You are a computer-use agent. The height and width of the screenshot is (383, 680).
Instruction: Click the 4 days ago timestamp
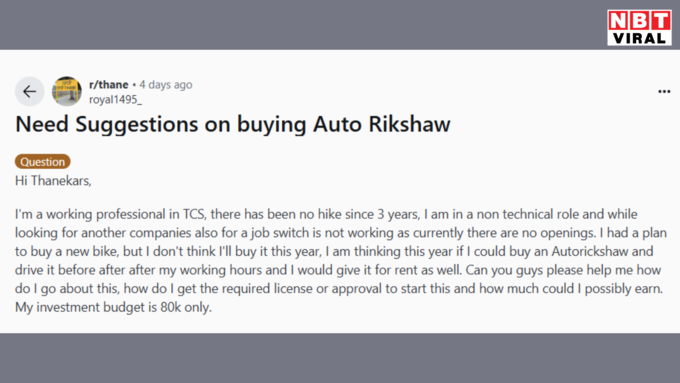click(x=166, y=85)
